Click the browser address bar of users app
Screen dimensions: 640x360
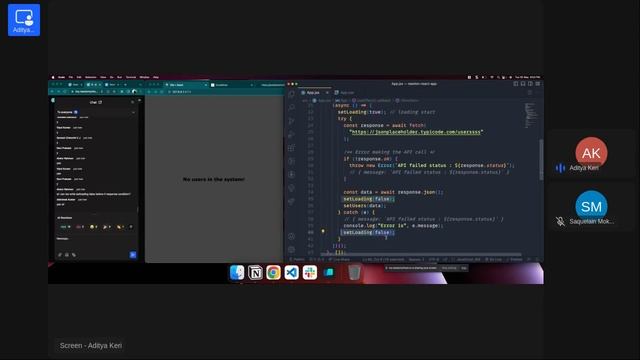pyautogui.click(x=223, y=92)
